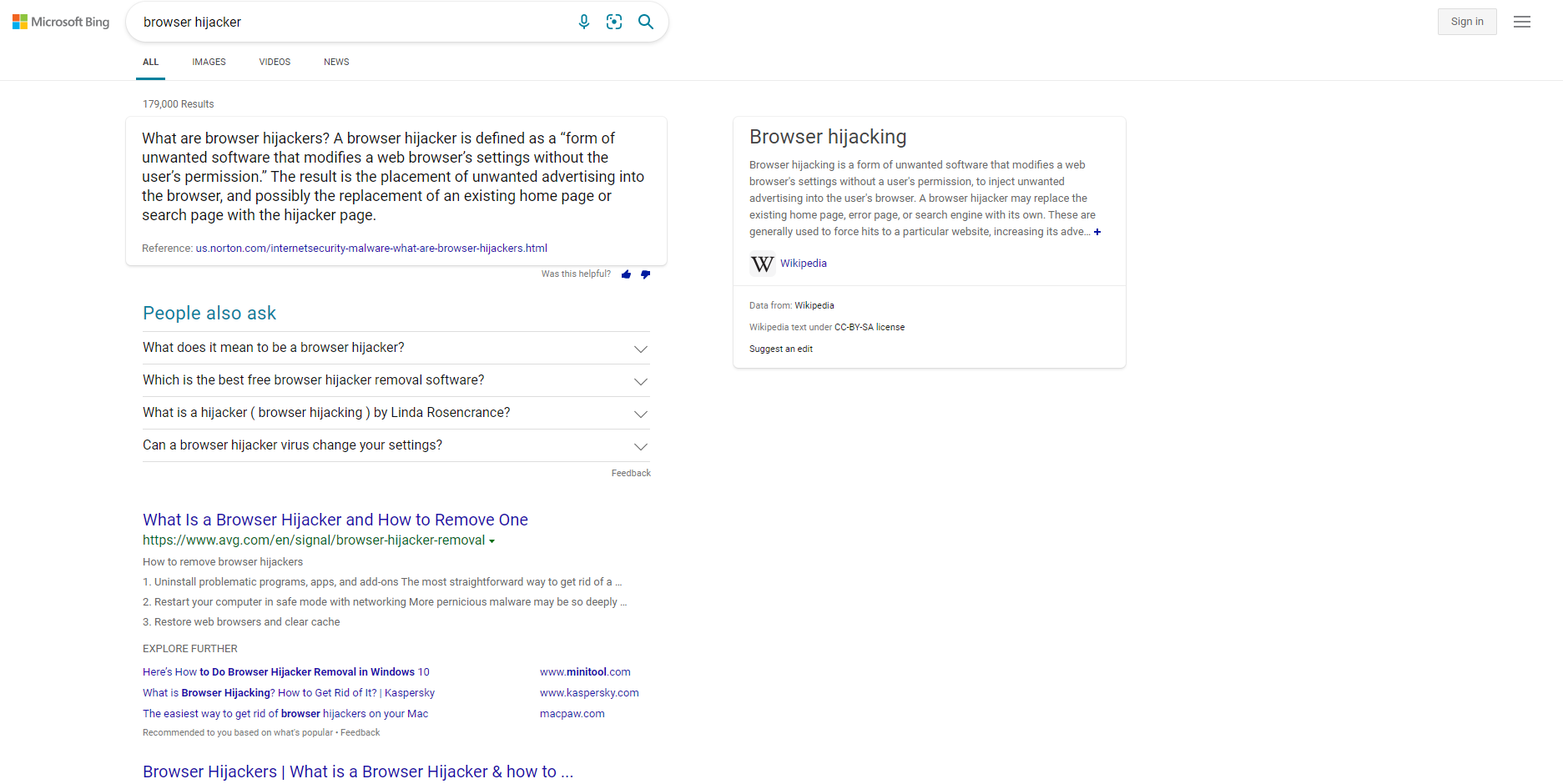Viewport: 1563px width, 784px height.
Task: Click Feedback next to Recommended to you
Action: coord(360,733)
